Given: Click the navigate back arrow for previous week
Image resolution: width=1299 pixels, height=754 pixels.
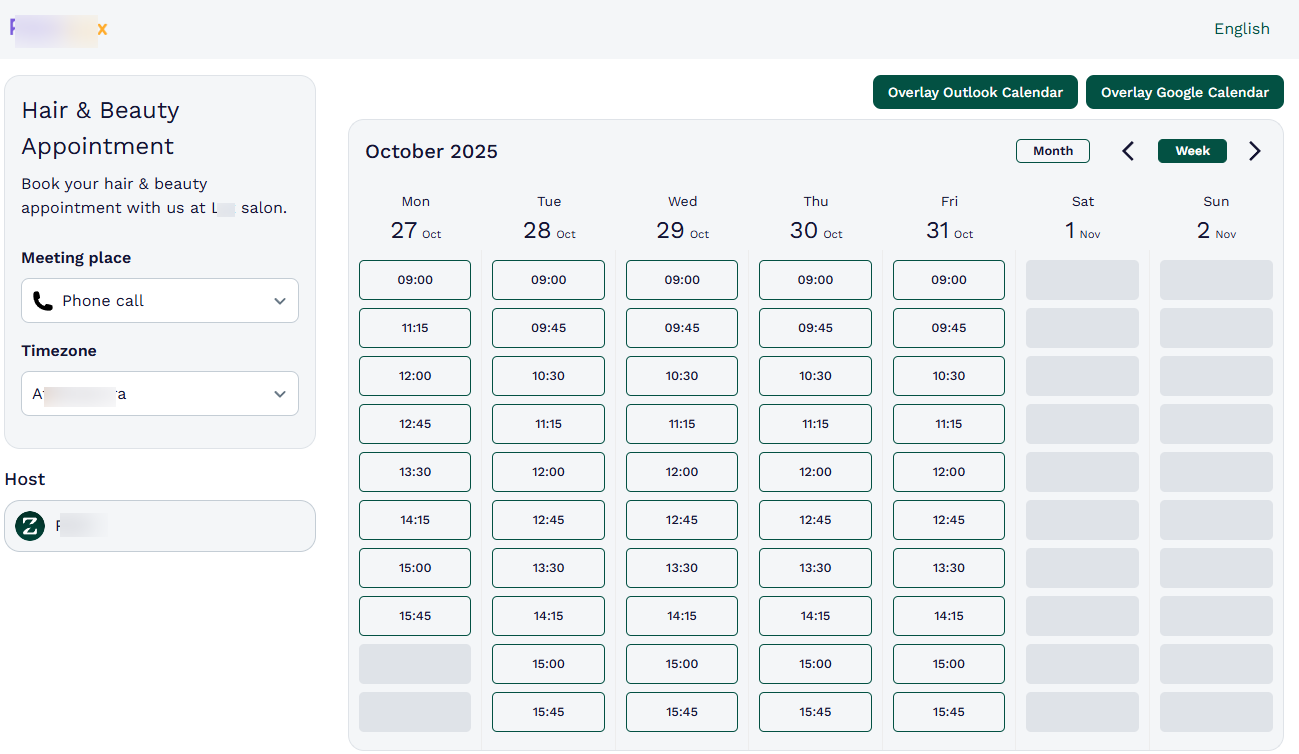Looking at the screenshot, I should tap(1127, 150).
